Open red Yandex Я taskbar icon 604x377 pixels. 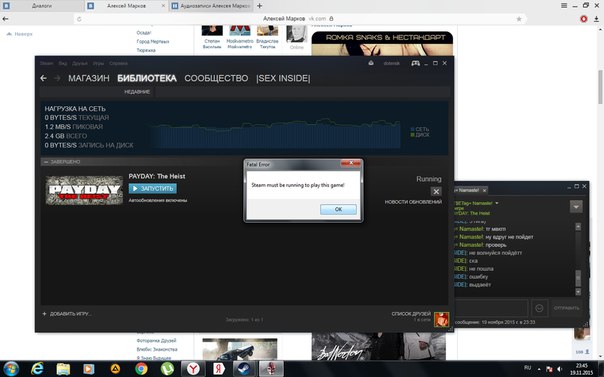219,369
